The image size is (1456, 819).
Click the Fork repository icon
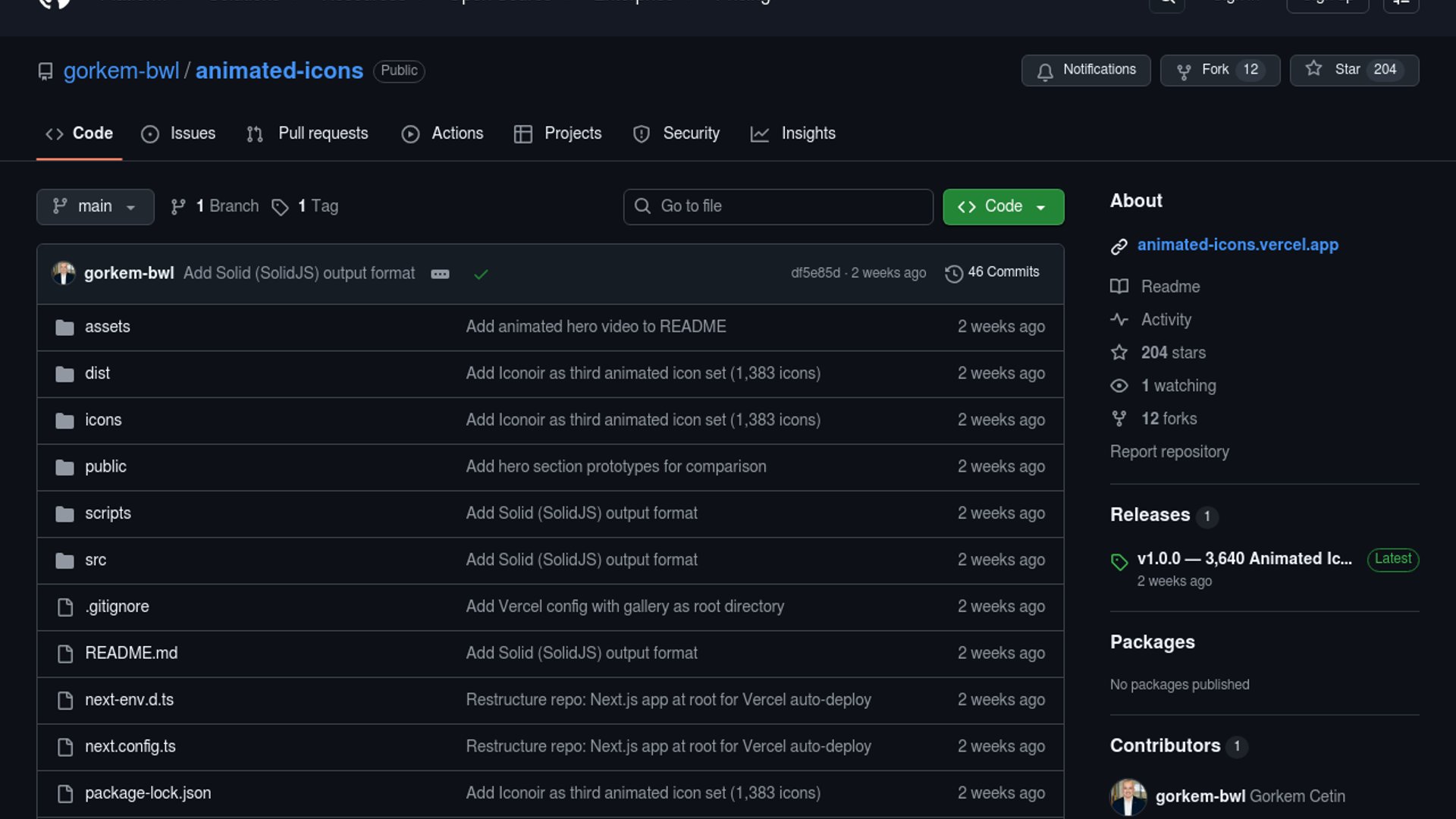tap(1183, 71)
